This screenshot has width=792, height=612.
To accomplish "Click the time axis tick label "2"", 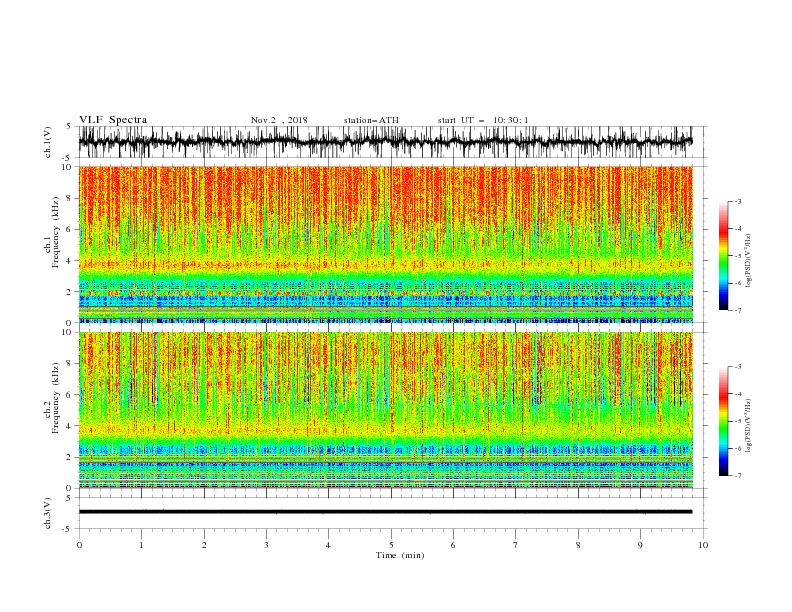I will (x=204, y=545).
